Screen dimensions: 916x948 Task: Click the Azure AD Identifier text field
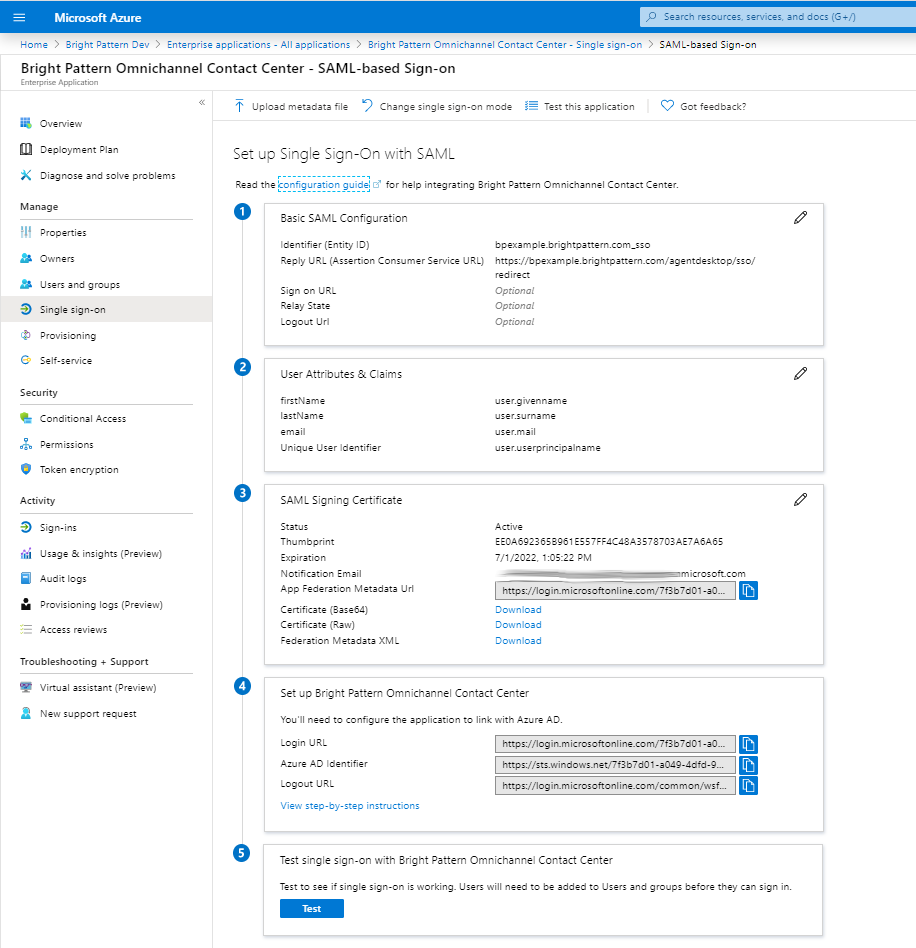pyautogui.click(x=615, y=765)
